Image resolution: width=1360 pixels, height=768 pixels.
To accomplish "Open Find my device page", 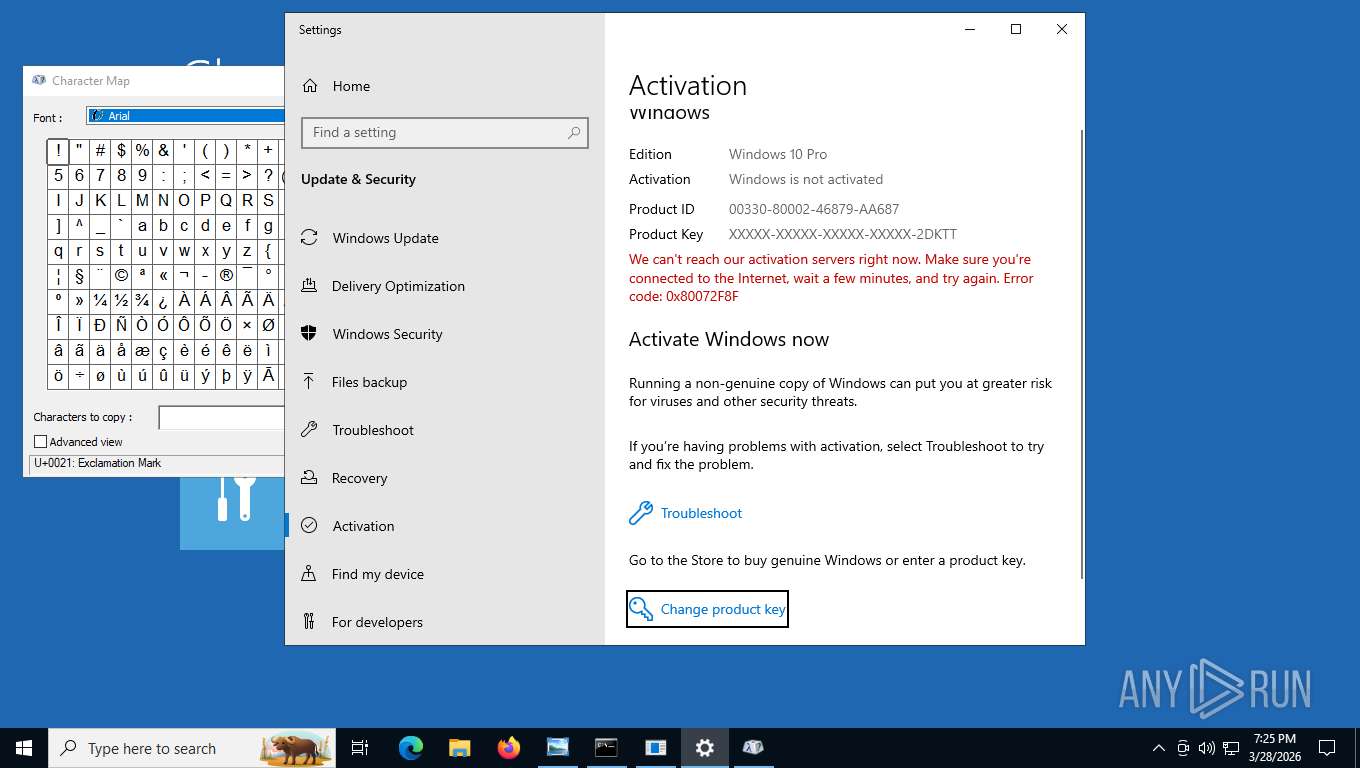I will [378, 574].
